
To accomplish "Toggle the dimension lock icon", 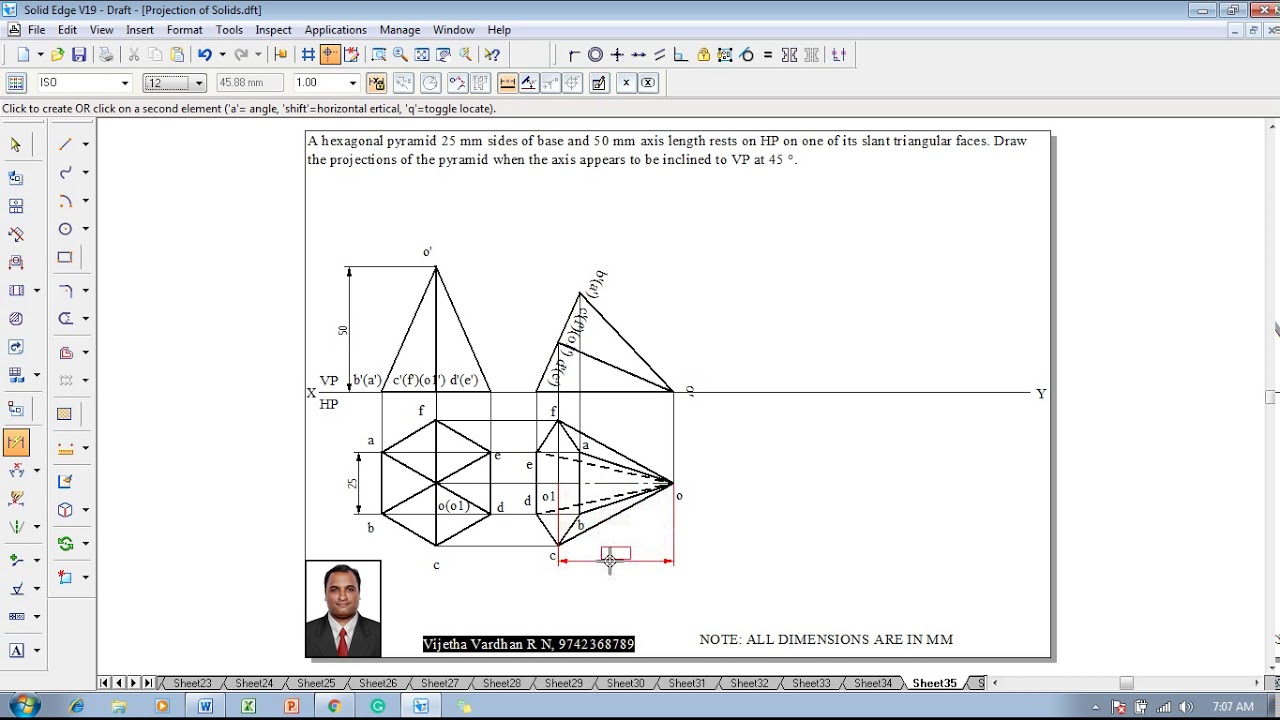I will (376, 83).
